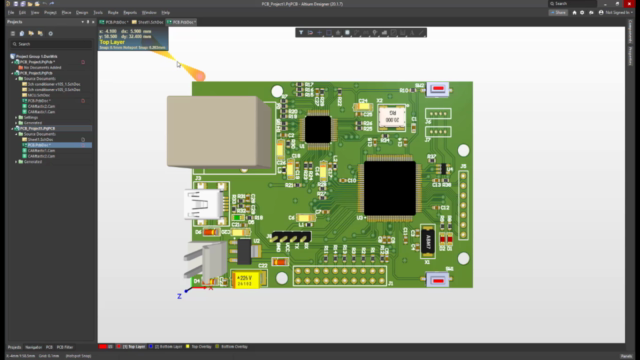The image size is (640, 360).
Task: Open the File menu
Action: [11, 13]
